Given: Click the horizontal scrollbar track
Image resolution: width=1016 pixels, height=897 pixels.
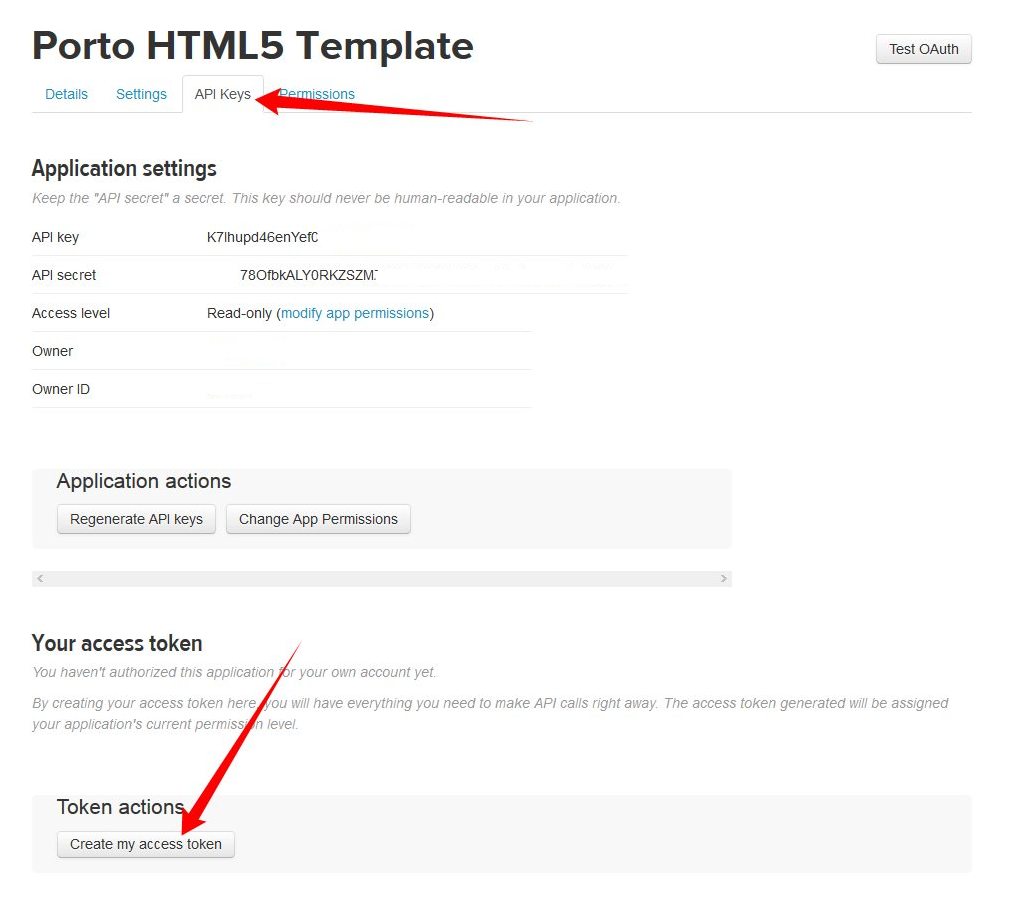Looking at the screenshot, I should pos(380,579).
